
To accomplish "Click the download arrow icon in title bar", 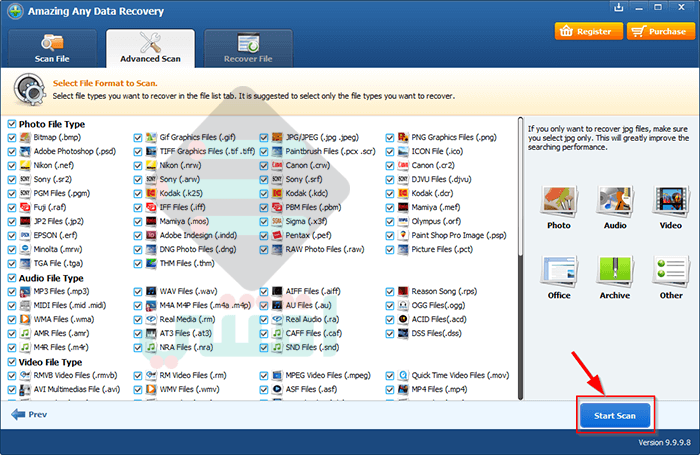I will (x=619, y=7).
